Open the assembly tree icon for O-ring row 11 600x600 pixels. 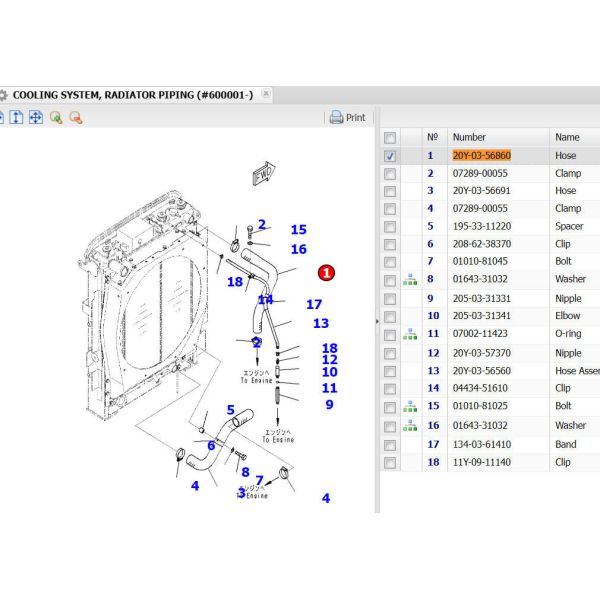[x=410, y=334]
